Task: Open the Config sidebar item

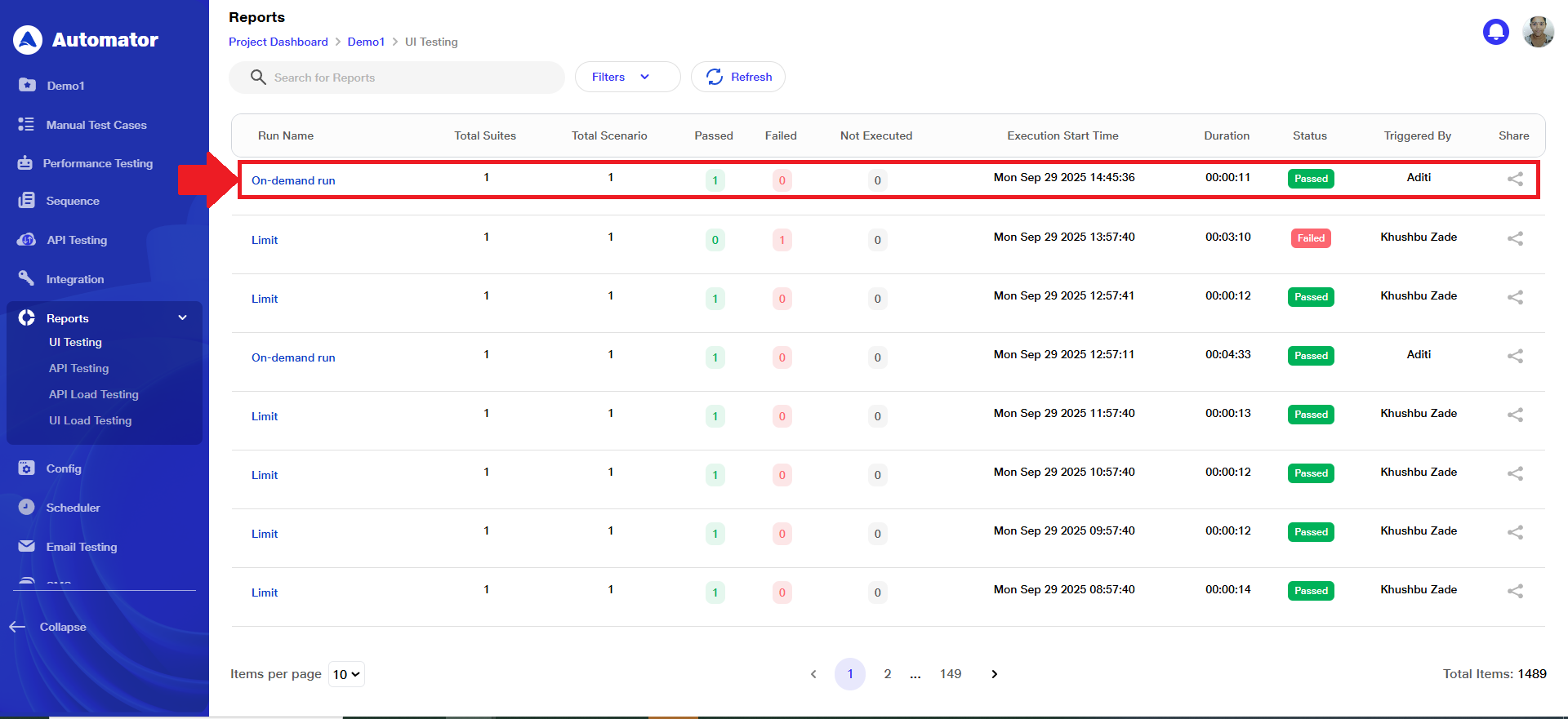Action: (x=64, y=468)
